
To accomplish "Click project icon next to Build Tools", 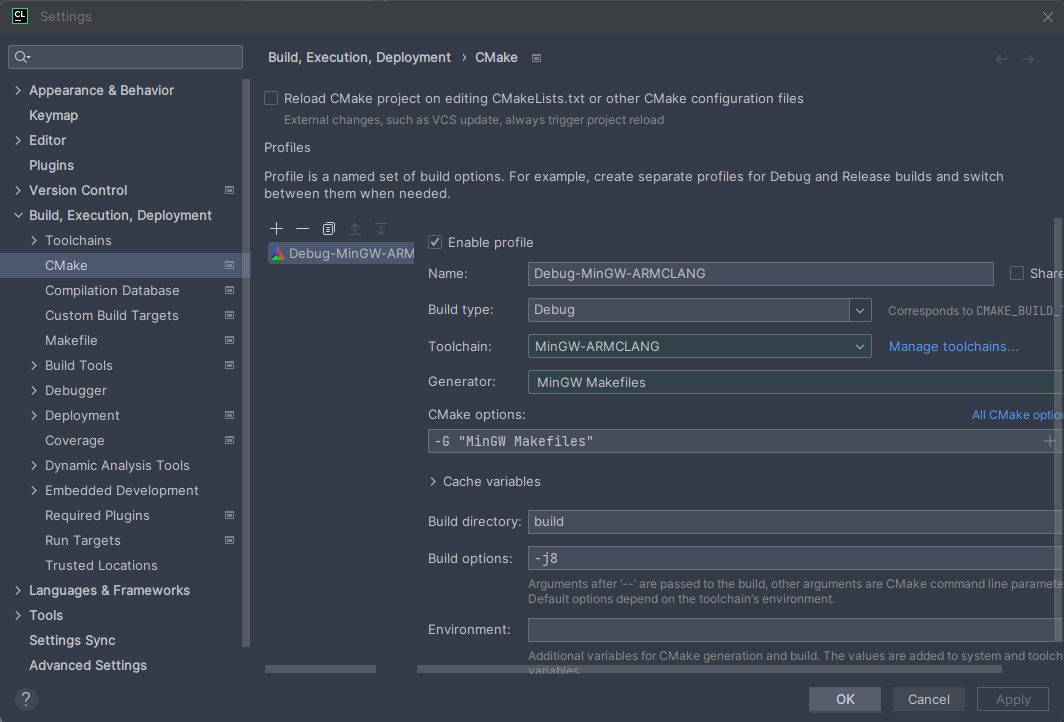I will point(229,365).
